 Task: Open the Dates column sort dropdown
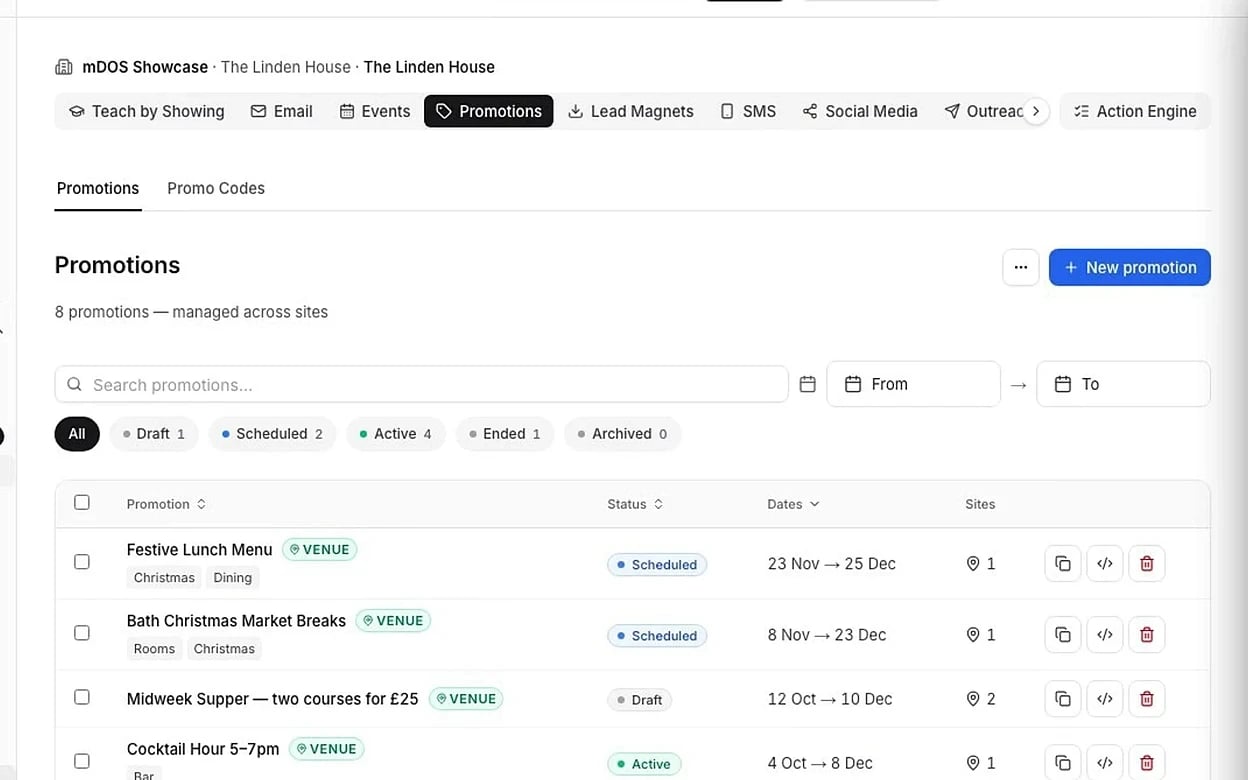coord(793,504)
